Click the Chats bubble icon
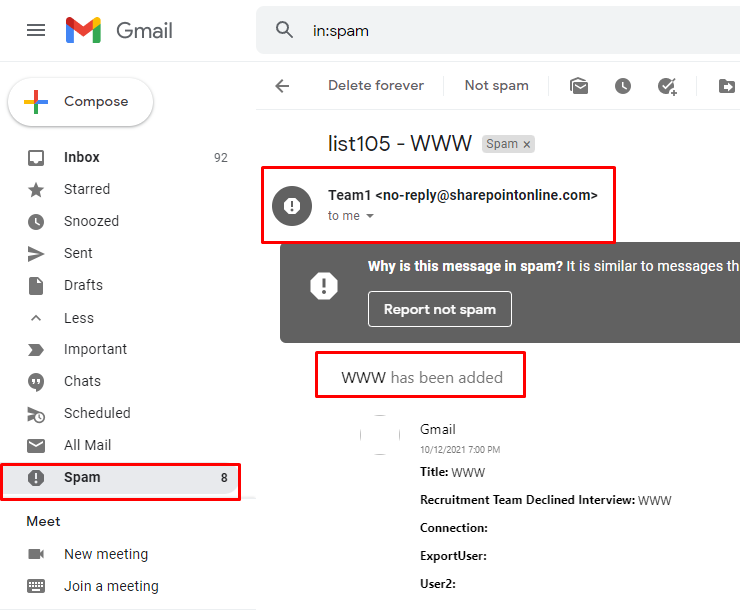Image resolution: width=740 pixels, height=616 pixels. click(36, 382)
